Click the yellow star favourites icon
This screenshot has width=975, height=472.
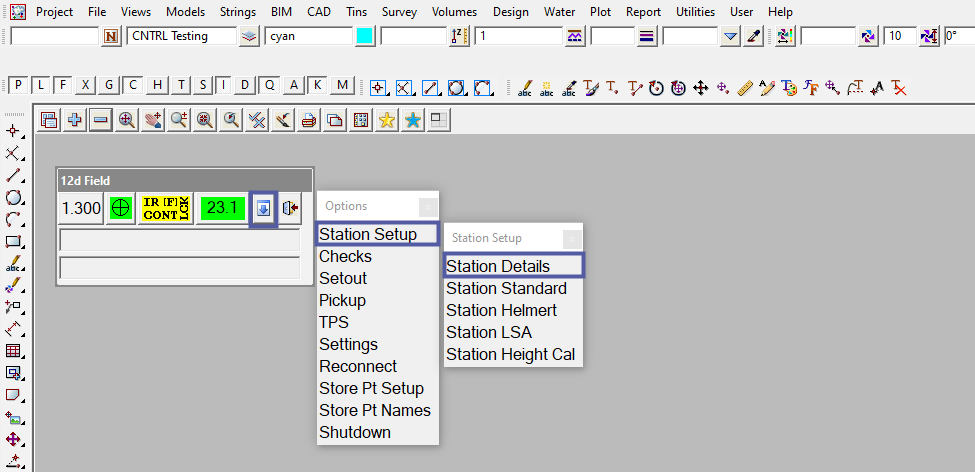pyautogui.click(x=387, y=120)
